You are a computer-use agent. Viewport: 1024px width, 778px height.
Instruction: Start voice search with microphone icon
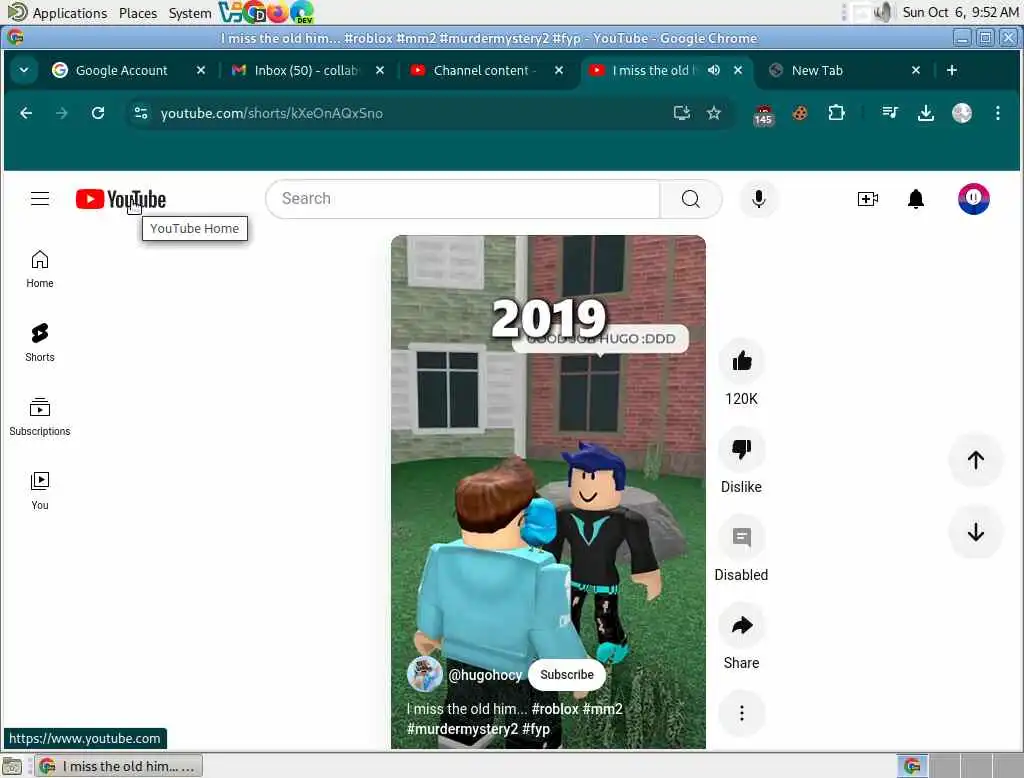[x=758, y=199]
